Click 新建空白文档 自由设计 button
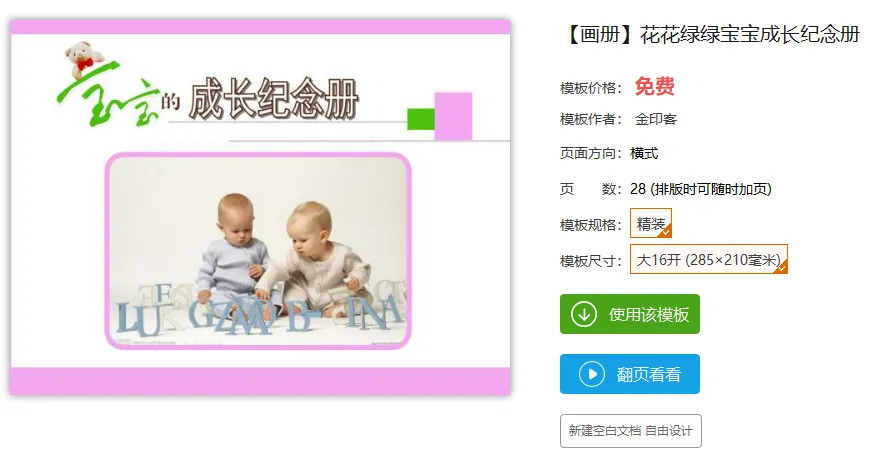This screenshot has width=890, height=468. click(x=631, y=431)
